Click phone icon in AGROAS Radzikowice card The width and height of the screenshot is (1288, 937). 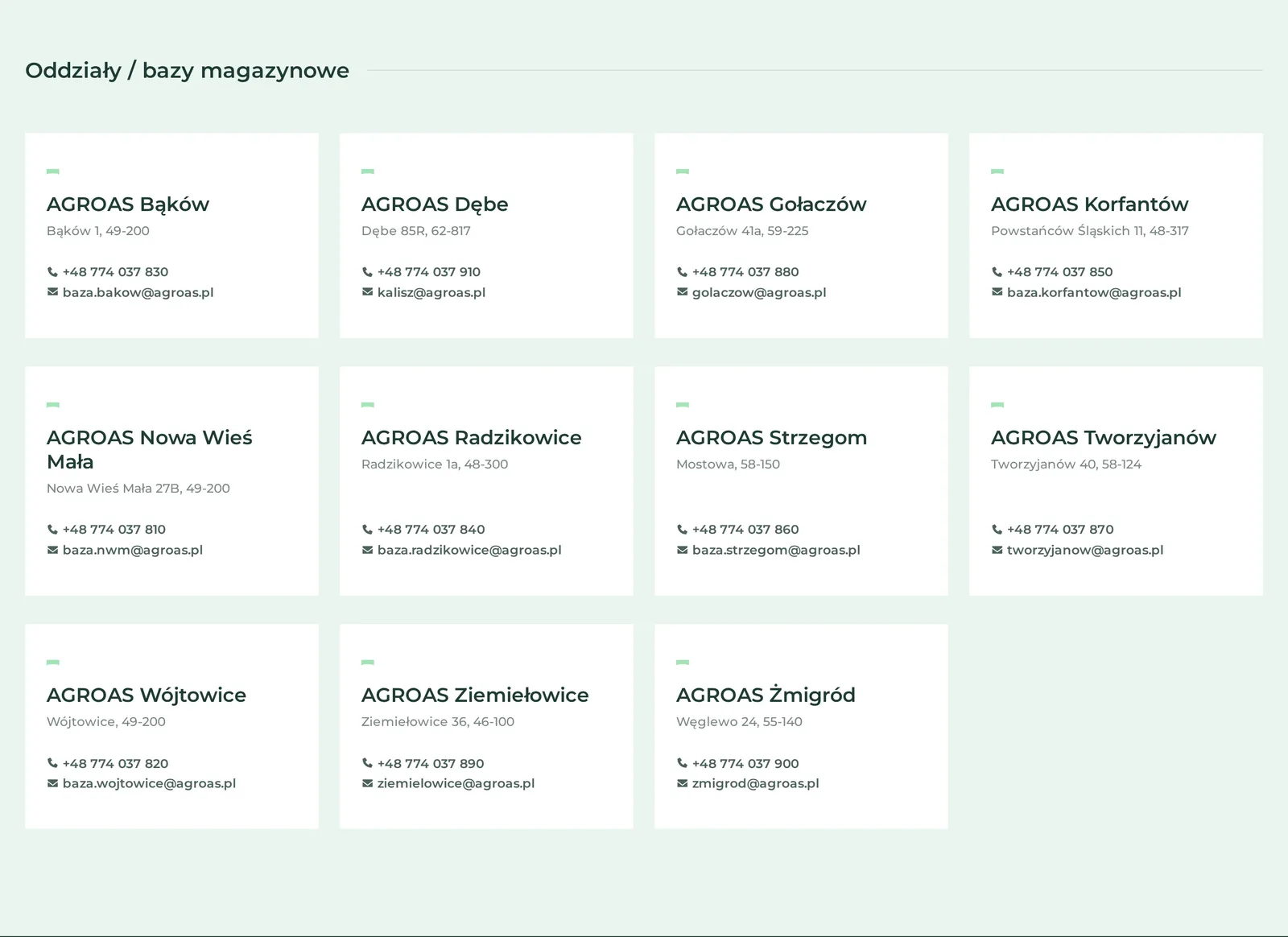tap(367, 530)
